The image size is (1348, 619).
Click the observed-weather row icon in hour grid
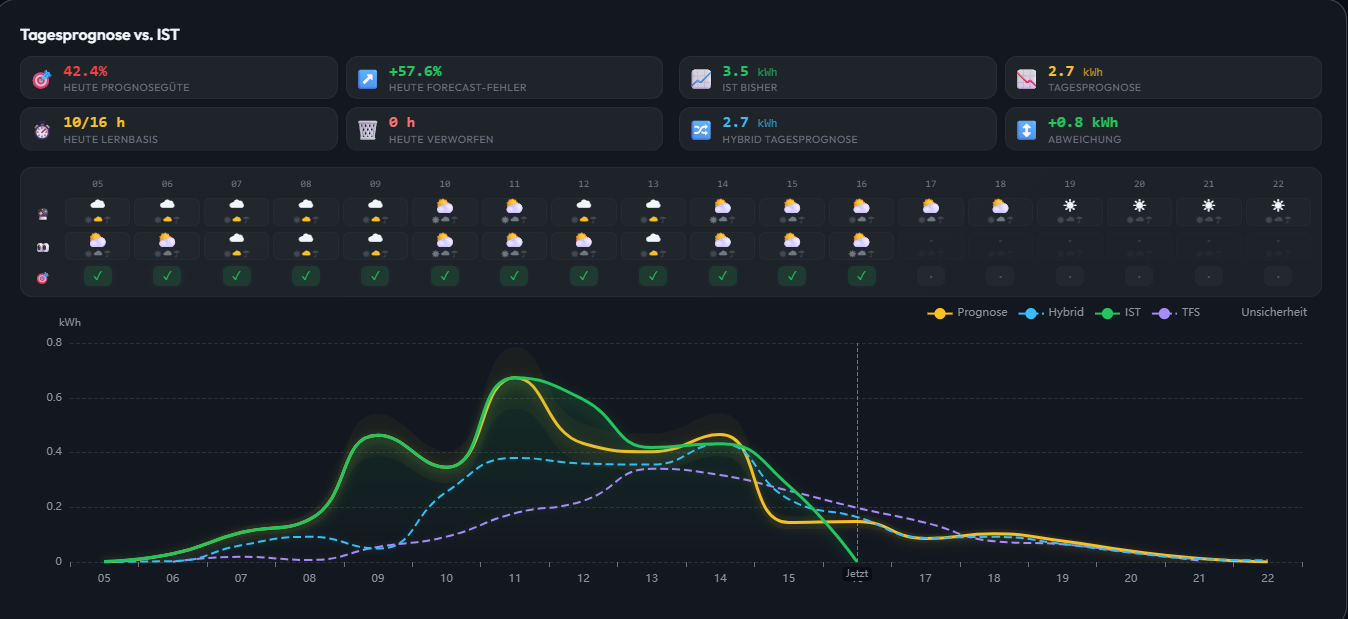point(42,247)
